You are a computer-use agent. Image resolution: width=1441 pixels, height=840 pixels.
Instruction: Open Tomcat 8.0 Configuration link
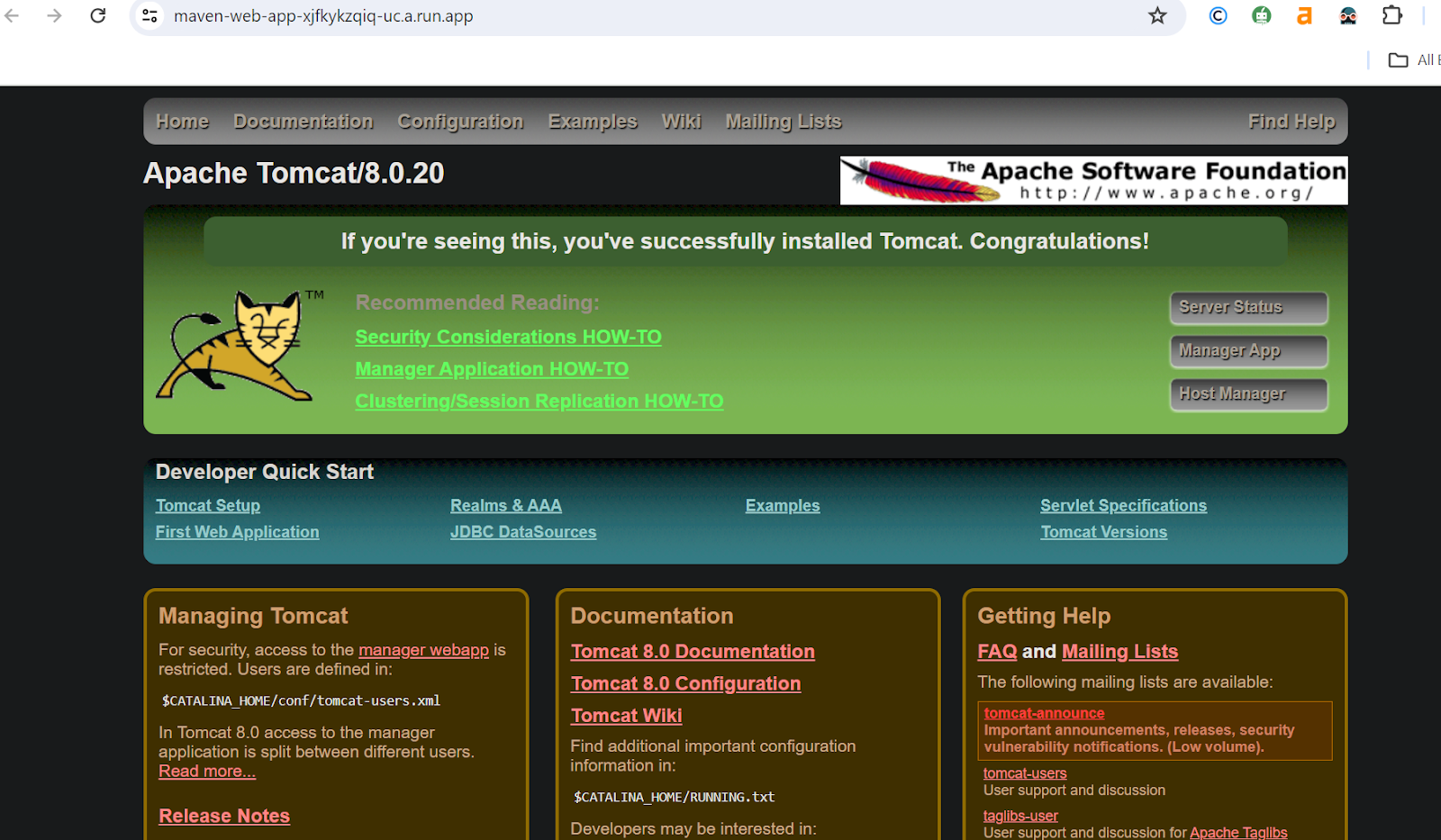[685, 684]
